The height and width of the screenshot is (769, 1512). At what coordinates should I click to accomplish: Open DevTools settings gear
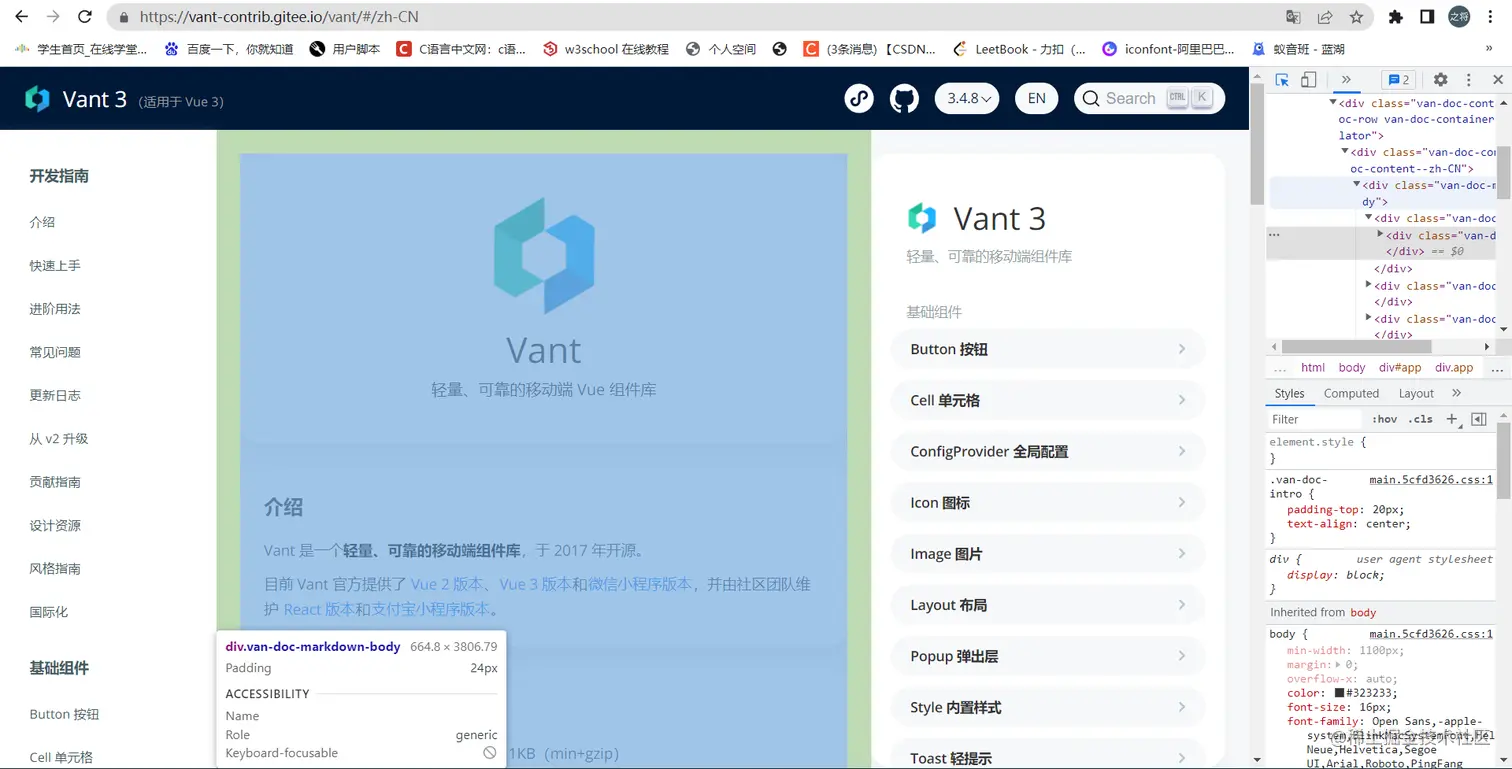pyautogui.click(x=1439, y=79)
